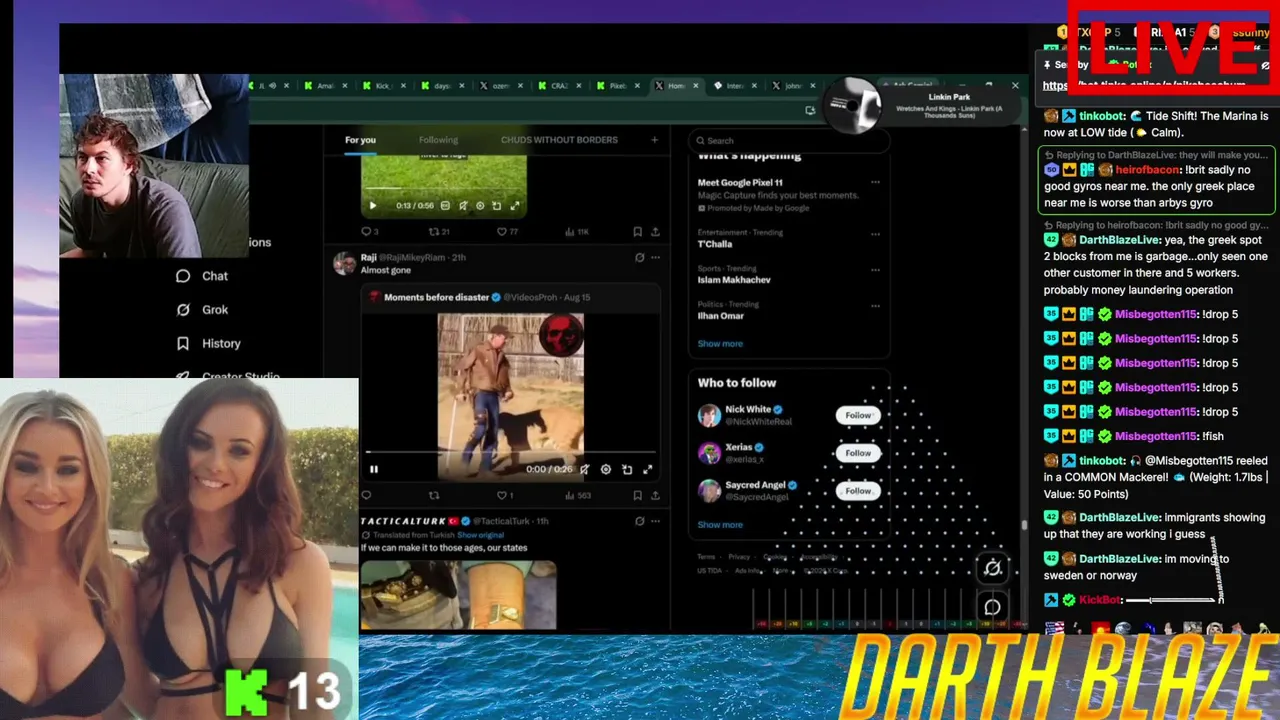1280x720 pixels.
Task: Open more options for Islam Makhachev trend
Action: (x=875, y=269)
